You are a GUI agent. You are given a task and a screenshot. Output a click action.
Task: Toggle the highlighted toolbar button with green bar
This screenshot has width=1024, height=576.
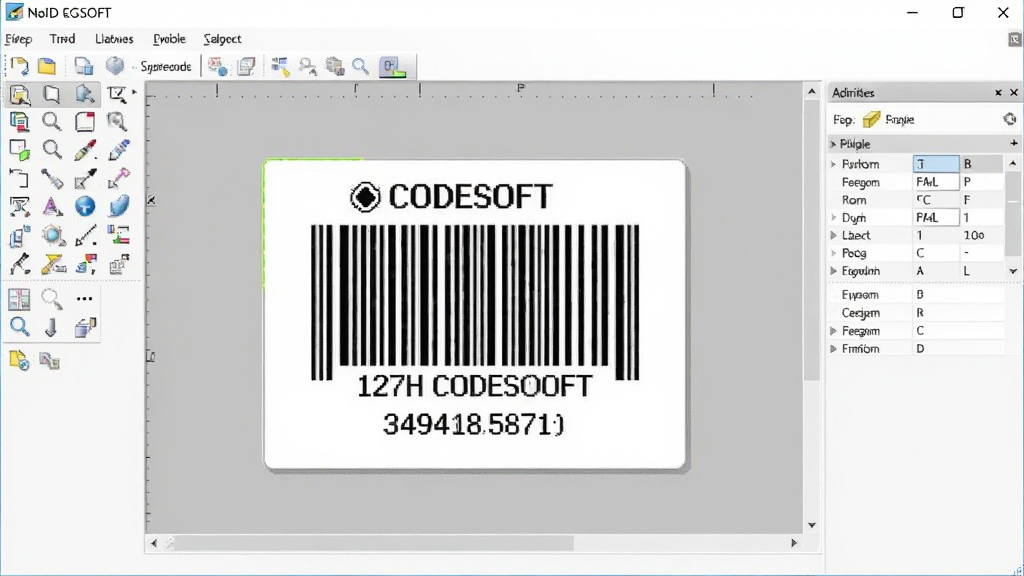pyautogui.click(x=394, y=67)
